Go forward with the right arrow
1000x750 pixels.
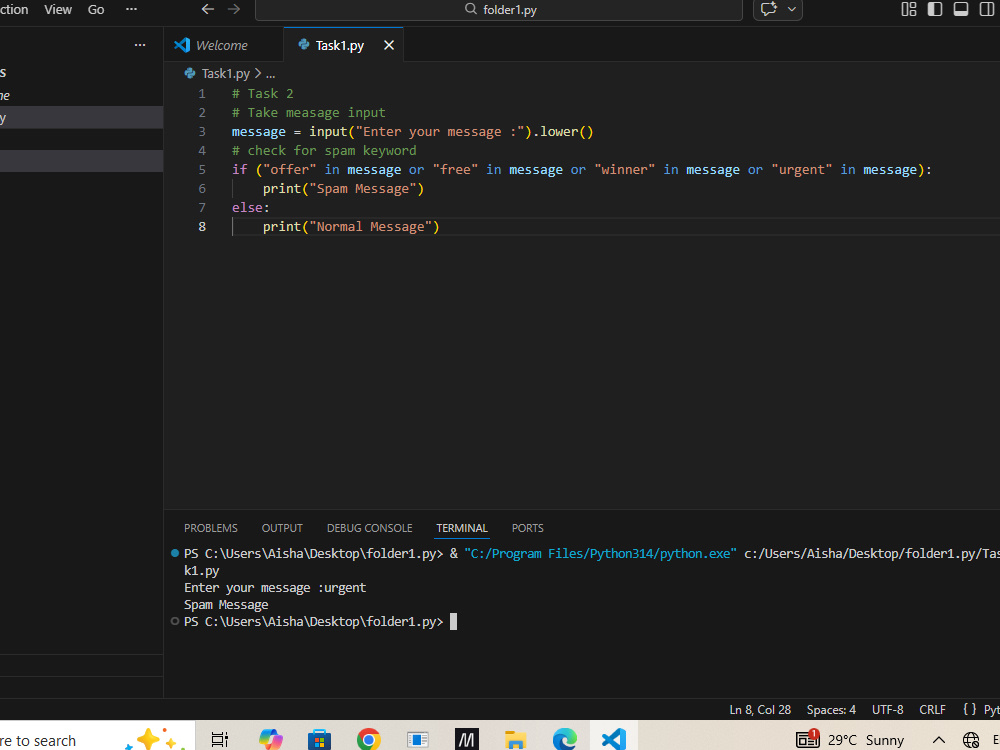(x=233, y=9)
